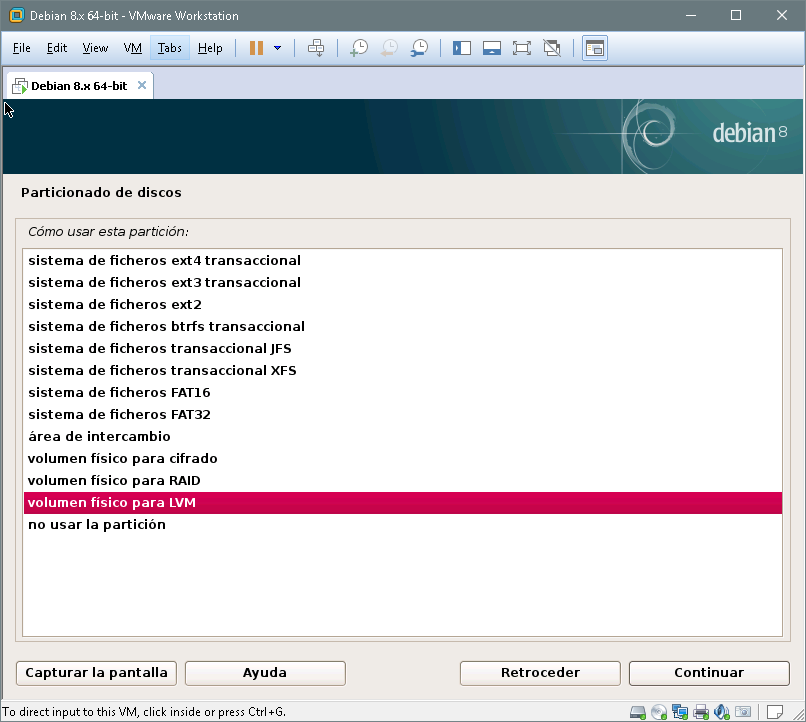Click the Pause virtual machine icon
This screenshot has height=722, width=806.
[x=256, y=48]
